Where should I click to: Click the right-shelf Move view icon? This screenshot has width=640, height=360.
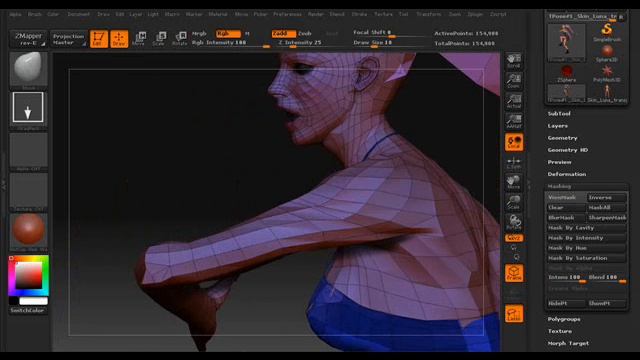pos(513,182)
